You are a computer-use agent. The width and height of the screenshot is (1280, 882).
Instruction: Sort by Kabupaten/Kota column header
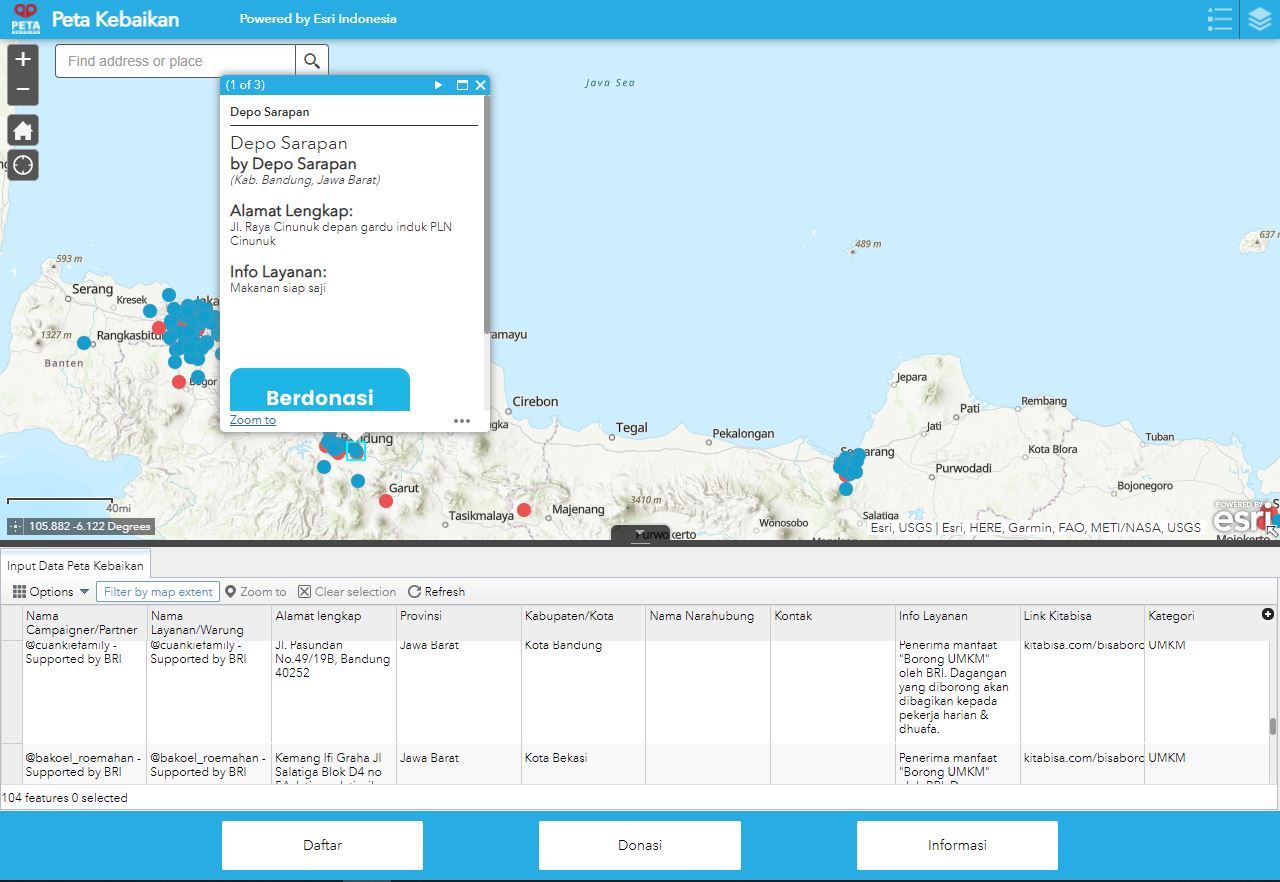583,623
